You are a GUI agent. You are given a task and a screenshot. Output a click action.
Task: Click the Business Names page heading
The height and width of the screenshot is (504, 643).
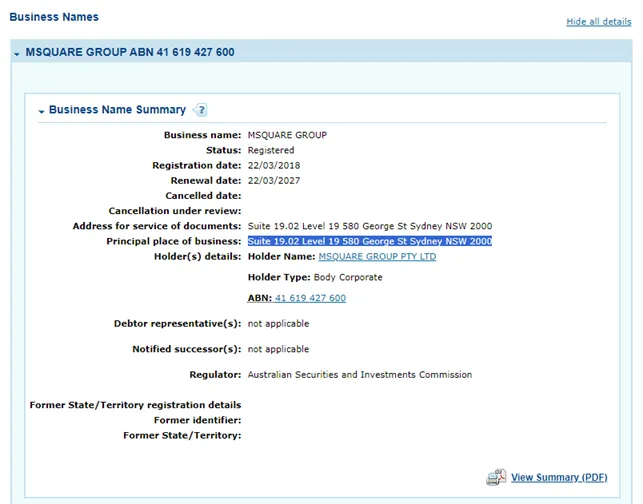click(x=54, y=17)
